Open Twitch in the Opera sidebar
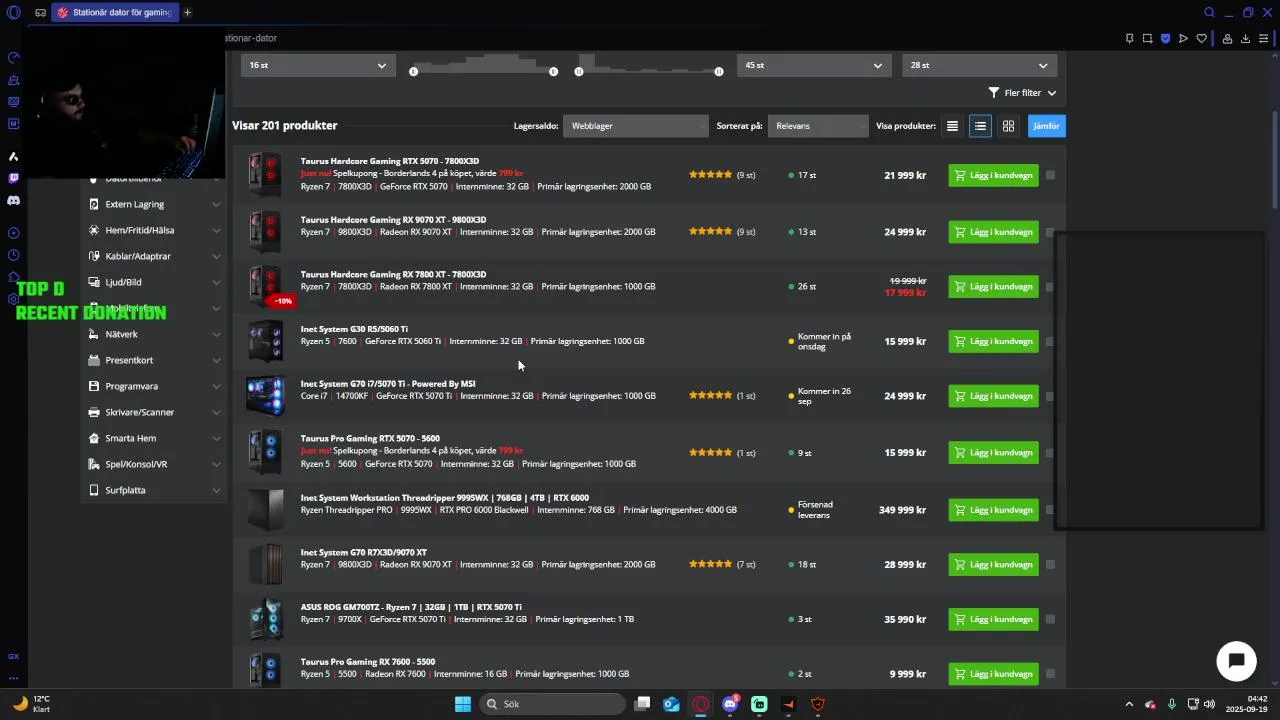Image resolution: width=1280 pixels, height=720 pixels. point(13,178)
